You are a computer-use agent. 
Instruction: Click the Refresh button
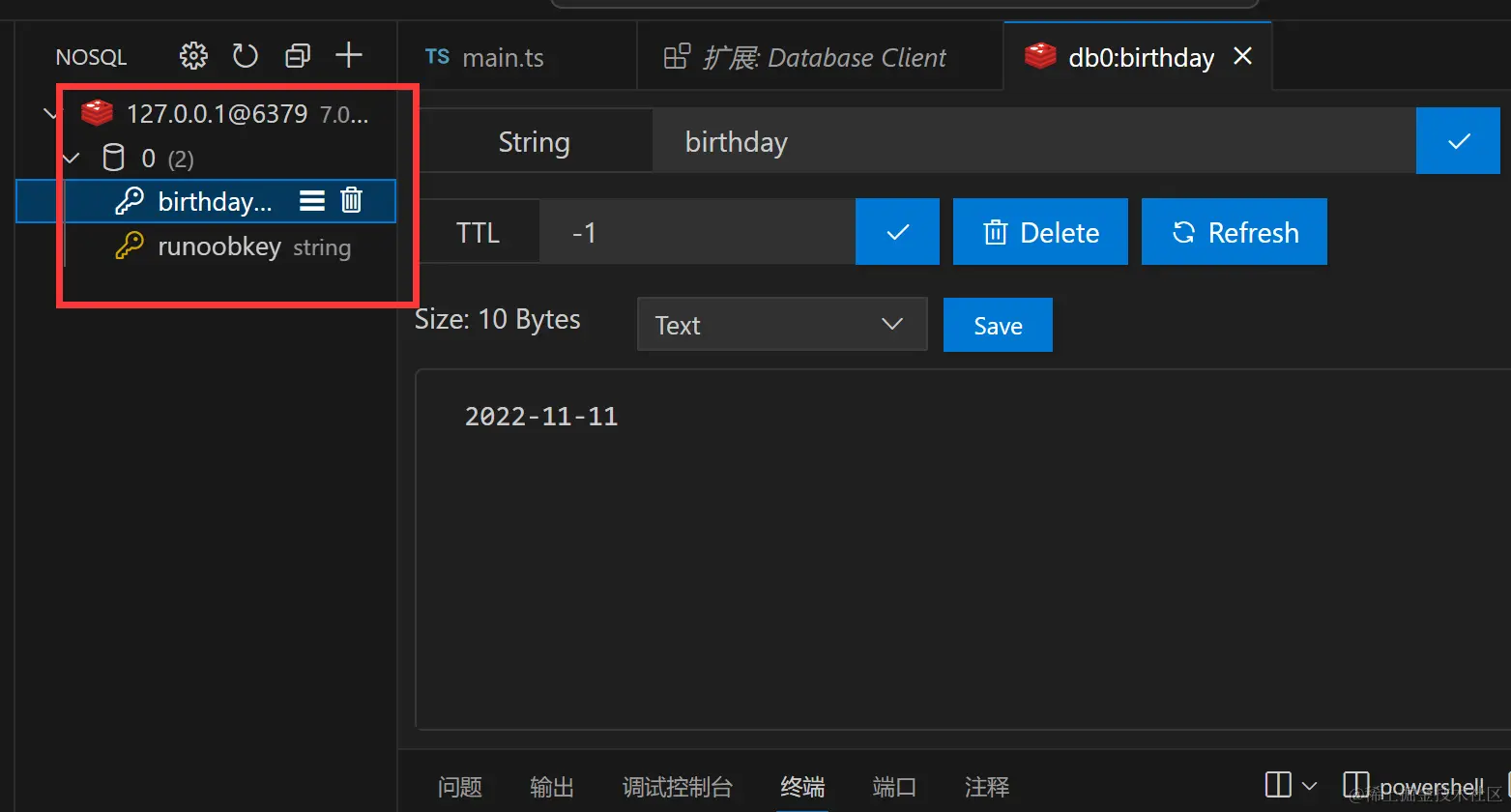pyautogui.click(x=1235, y=232)
